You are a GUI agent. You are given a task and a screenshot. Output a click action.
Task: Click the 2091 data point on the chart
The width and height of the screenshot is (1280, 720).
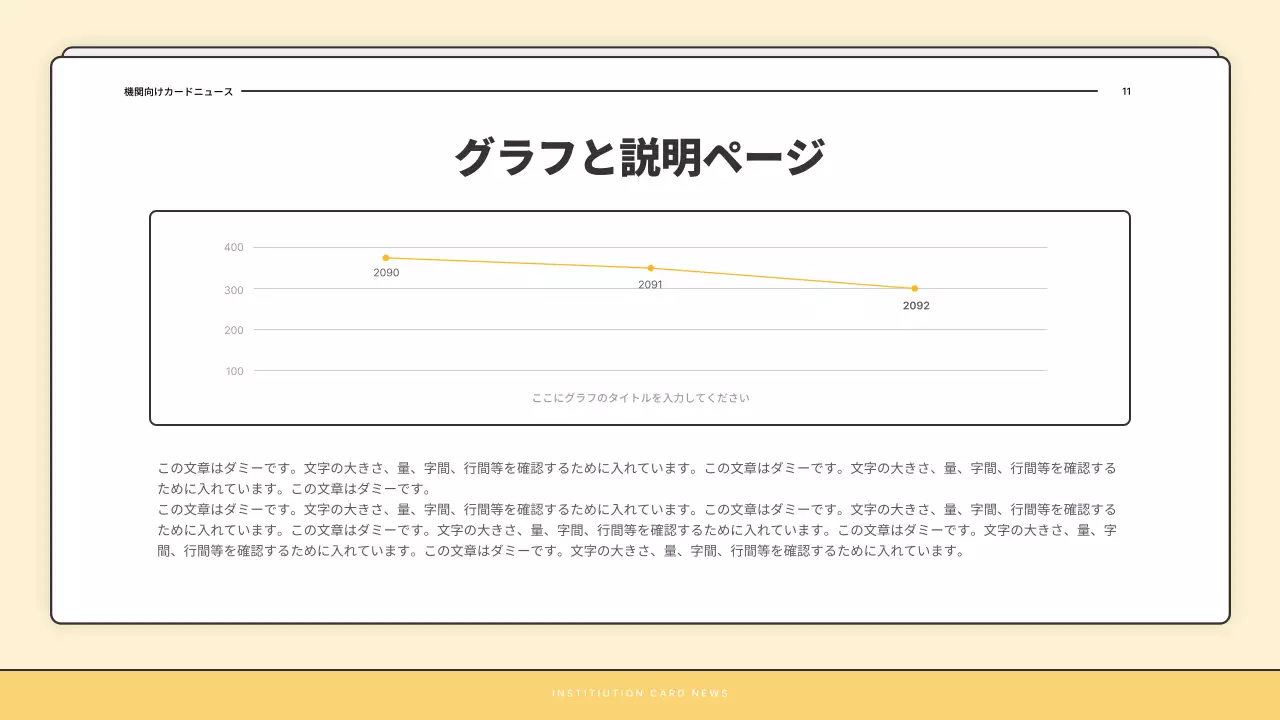coord(650,267)
